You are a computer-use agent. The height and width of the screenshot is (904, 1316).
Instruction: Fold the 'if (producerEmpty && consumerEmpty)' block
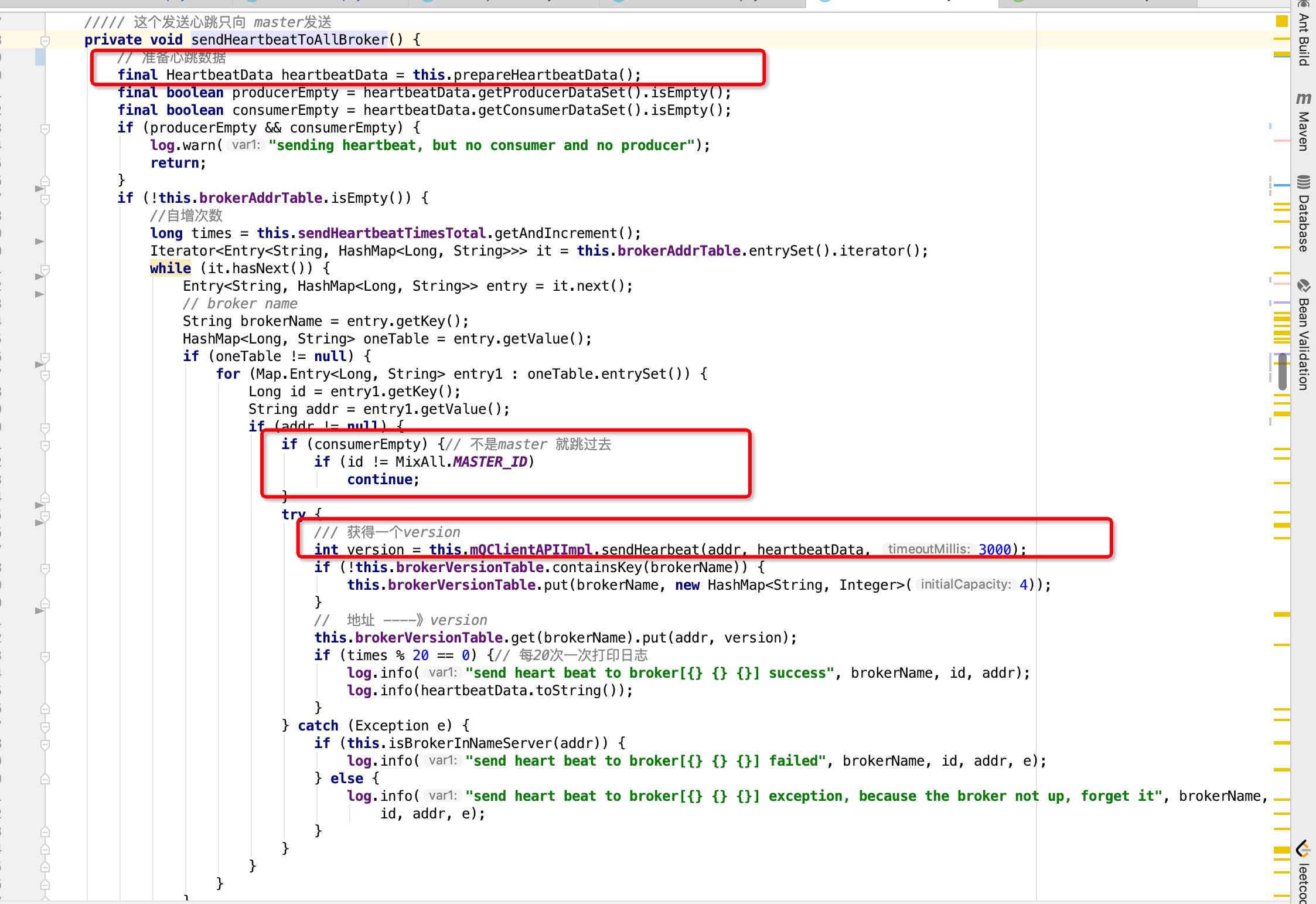(x=45, y=128)
